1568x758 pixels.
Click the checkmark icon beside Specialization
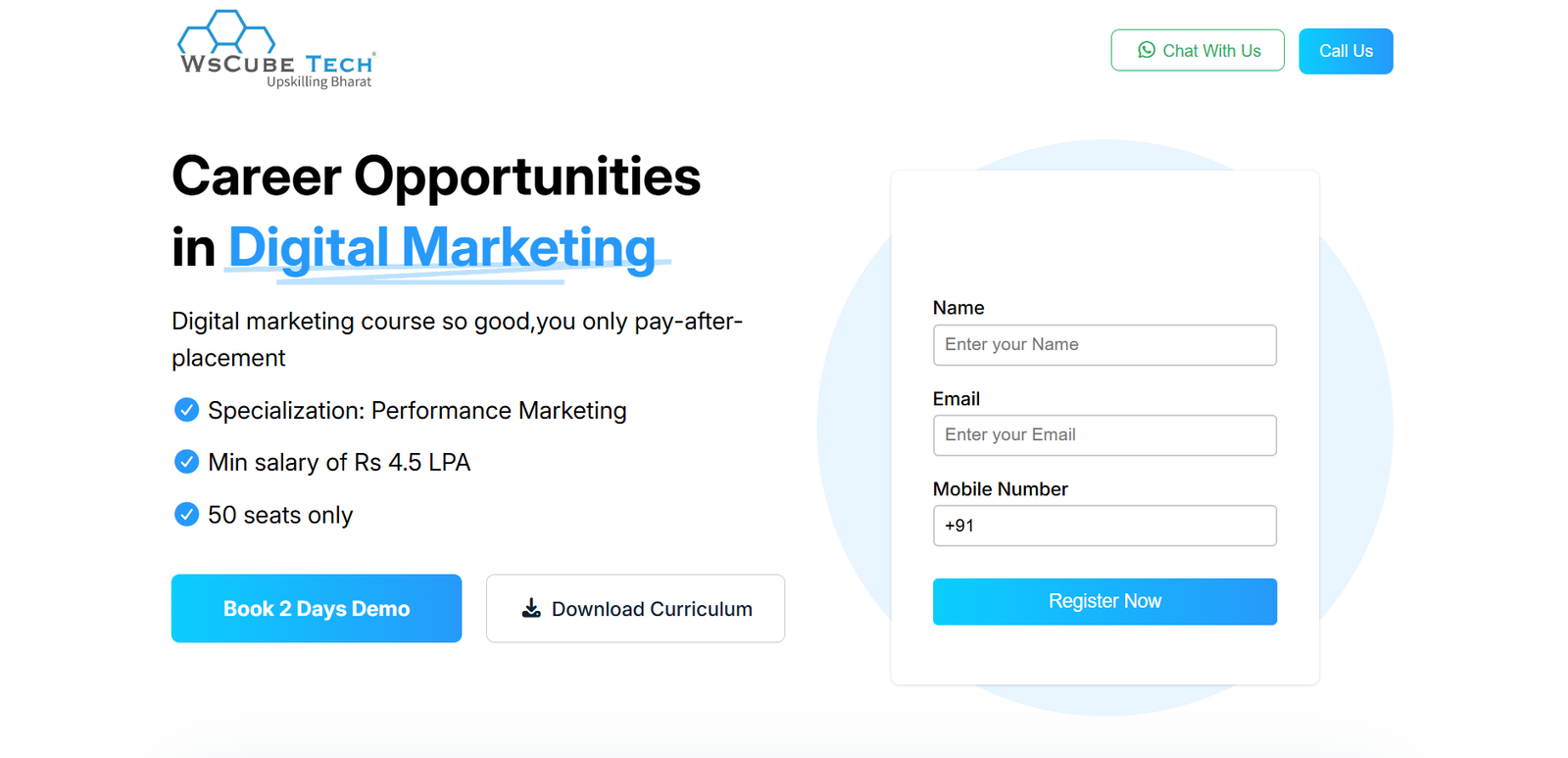[186, 410]
